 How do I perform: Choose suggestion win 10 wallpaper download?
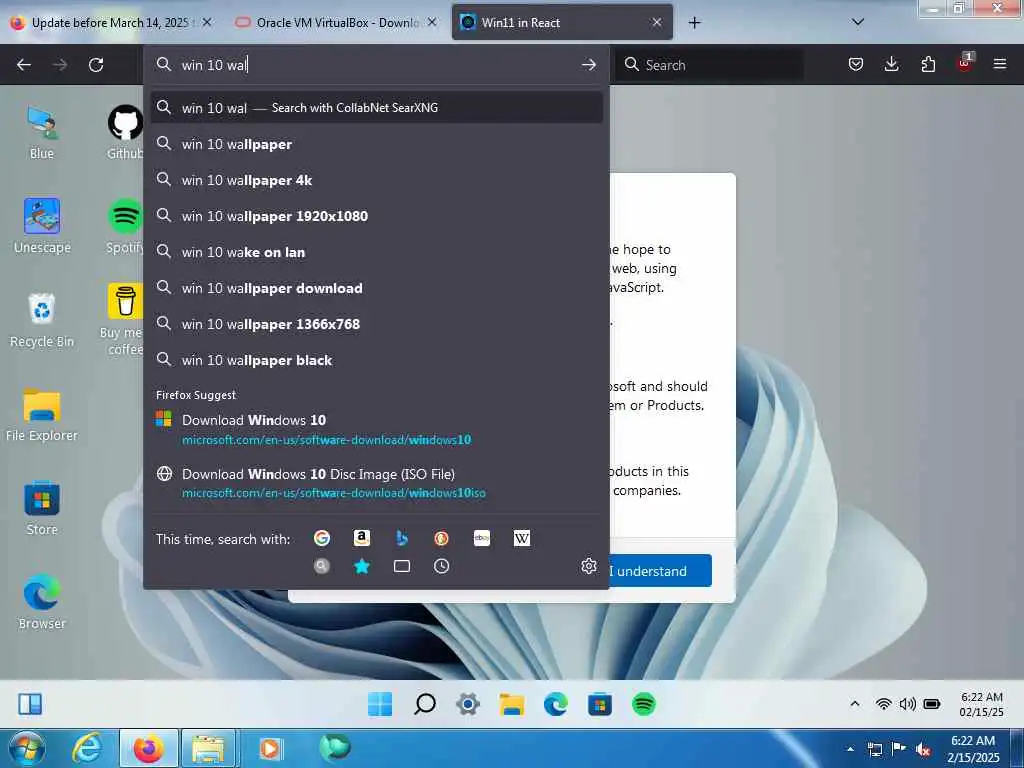point(377,288)
